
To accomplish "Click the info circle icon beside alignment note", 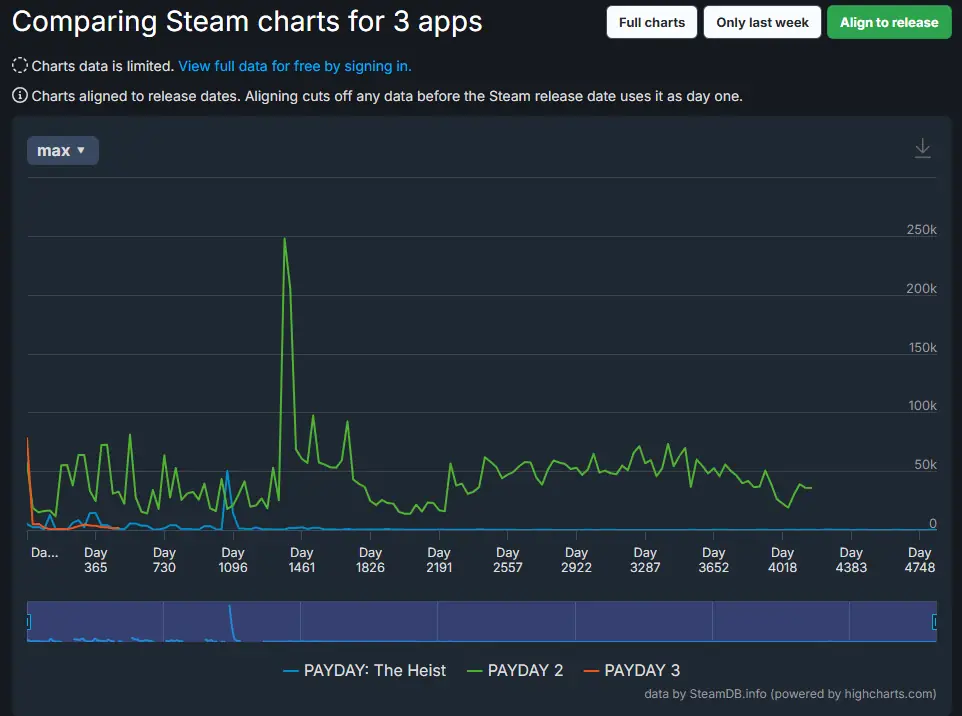I will (x=19, y=96).
